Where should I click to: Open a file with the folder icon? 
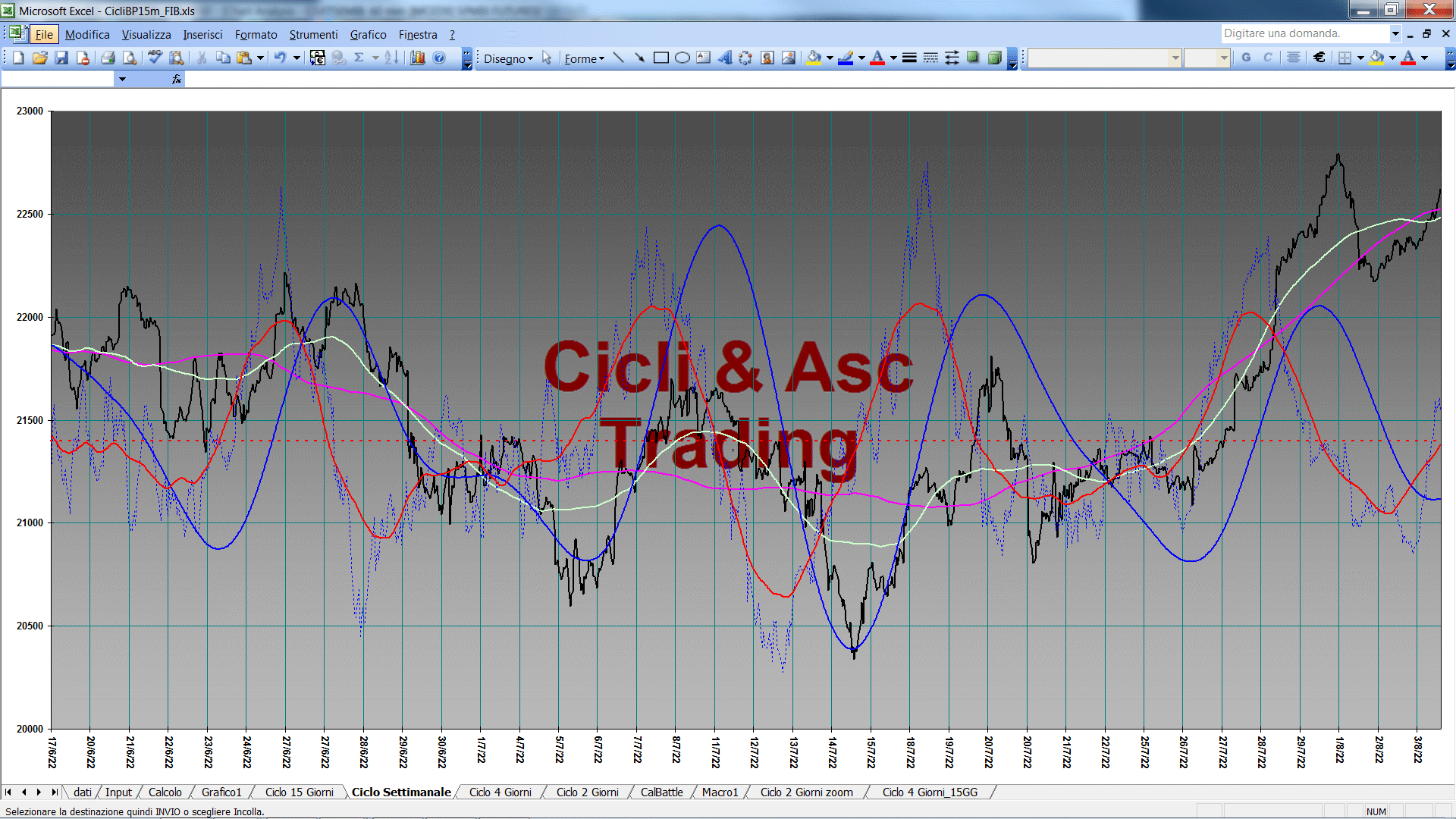coord(39,58)
